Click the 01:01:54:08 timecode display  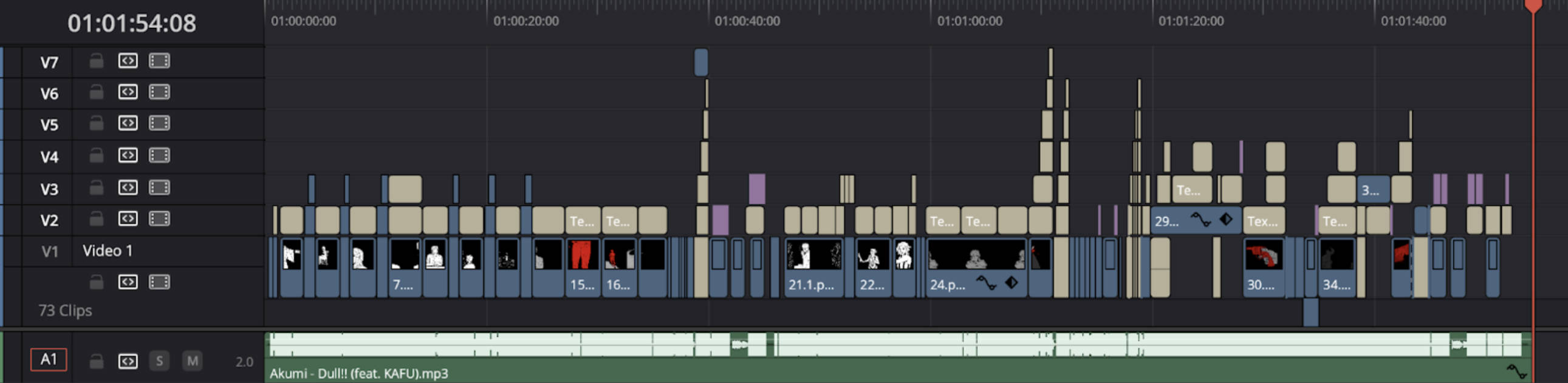click(x=131, y=23)
